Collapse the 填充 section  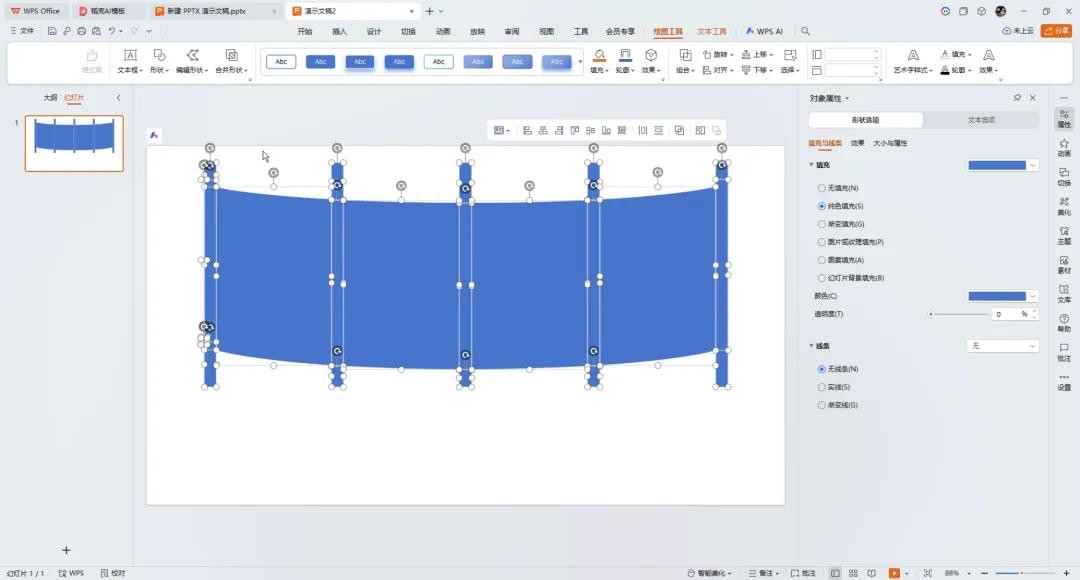pyautogui.click(x=811, y=165)
